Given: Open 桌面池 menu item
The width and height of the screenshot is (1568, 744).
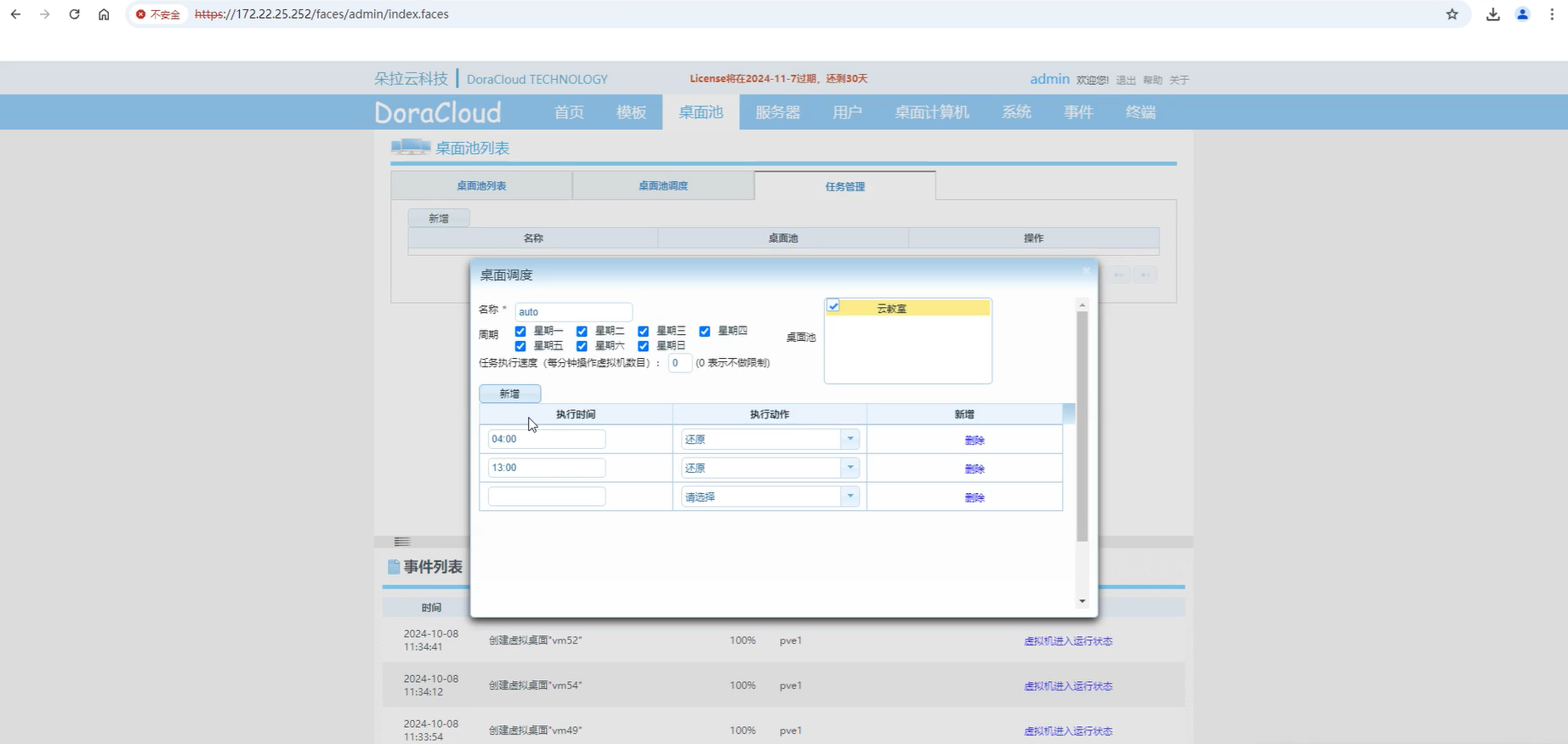Looking at the screenshot, I should point(701,112).
